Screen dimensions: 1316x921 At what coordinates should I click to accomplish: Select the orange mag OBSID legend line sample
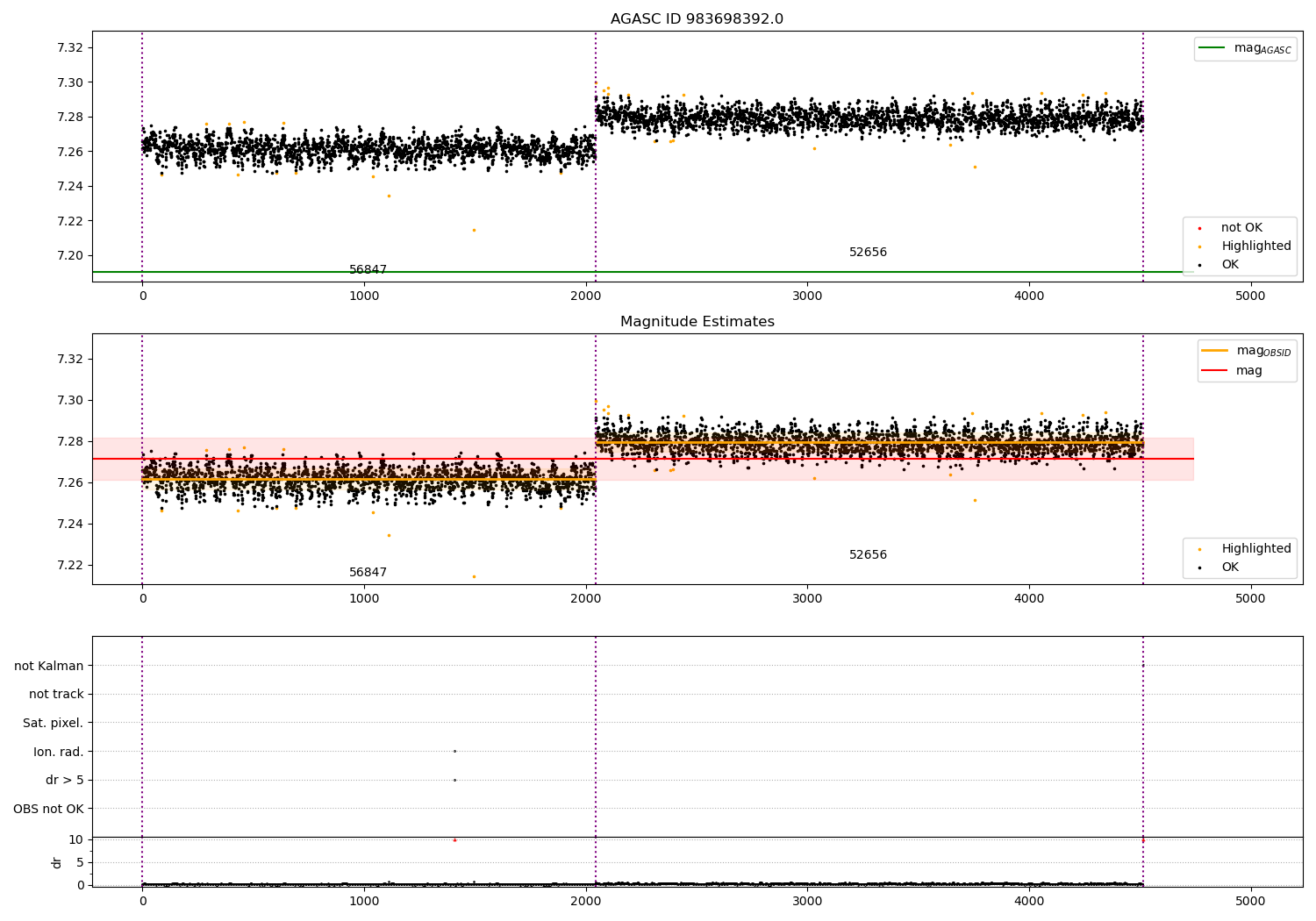1216,351
